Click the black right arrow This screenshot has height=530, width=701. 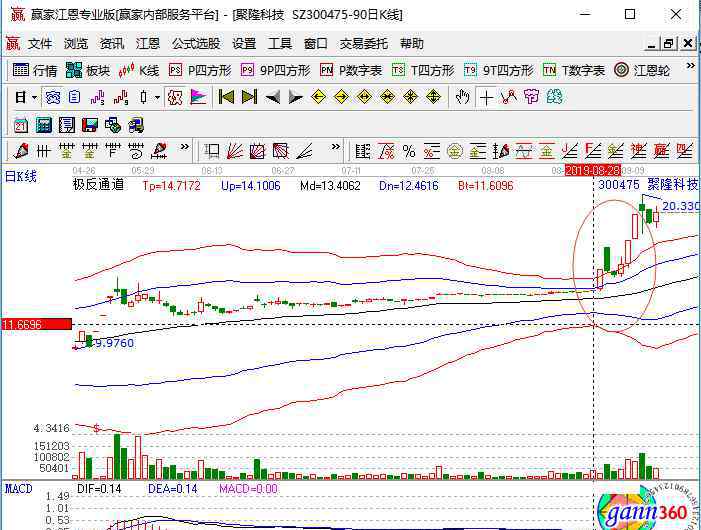[295, 97]
